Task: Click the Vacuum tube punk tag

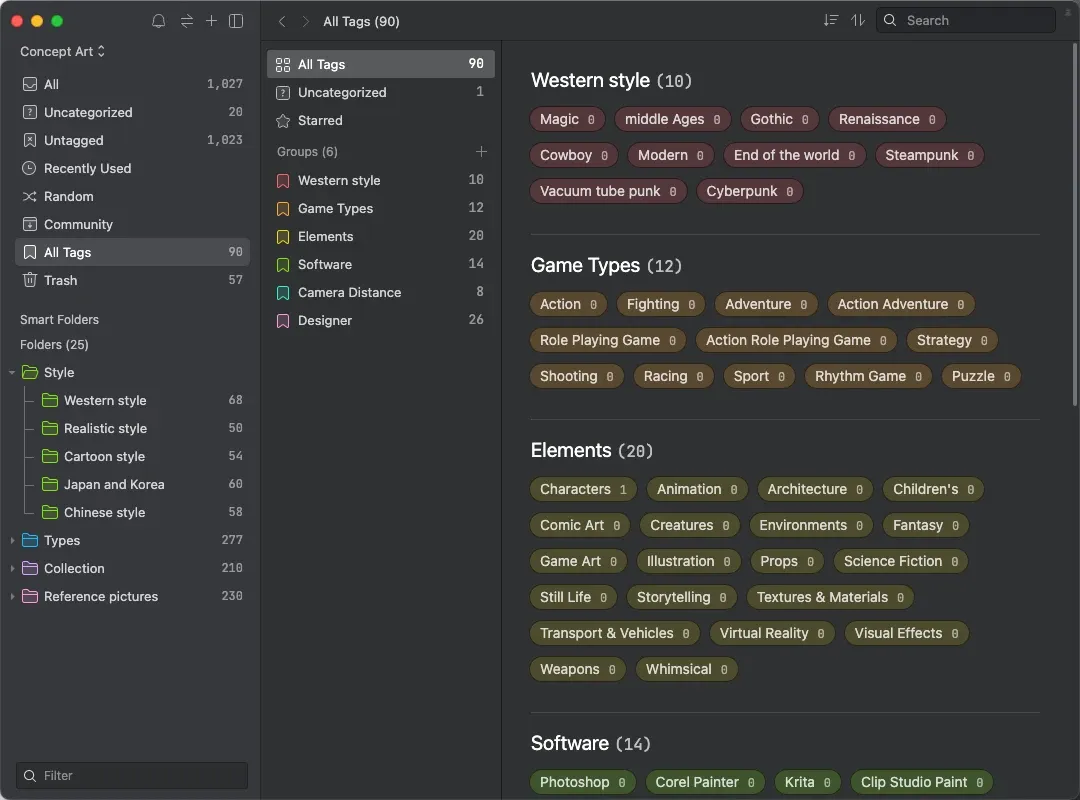Action: coord(608,191)
